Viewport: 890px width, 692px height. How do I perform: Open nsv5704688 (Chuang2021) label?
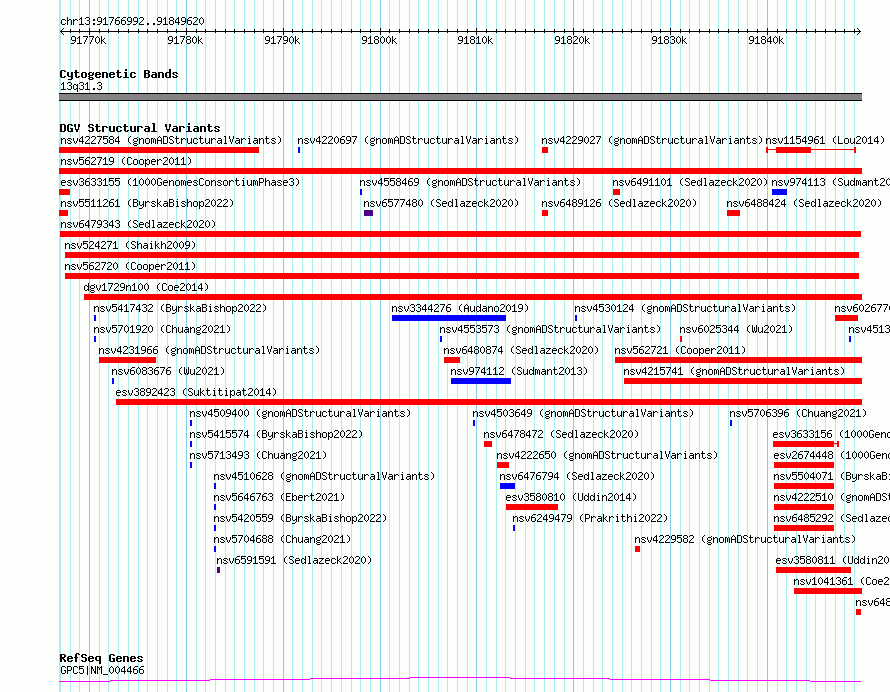tap(282, 539)
